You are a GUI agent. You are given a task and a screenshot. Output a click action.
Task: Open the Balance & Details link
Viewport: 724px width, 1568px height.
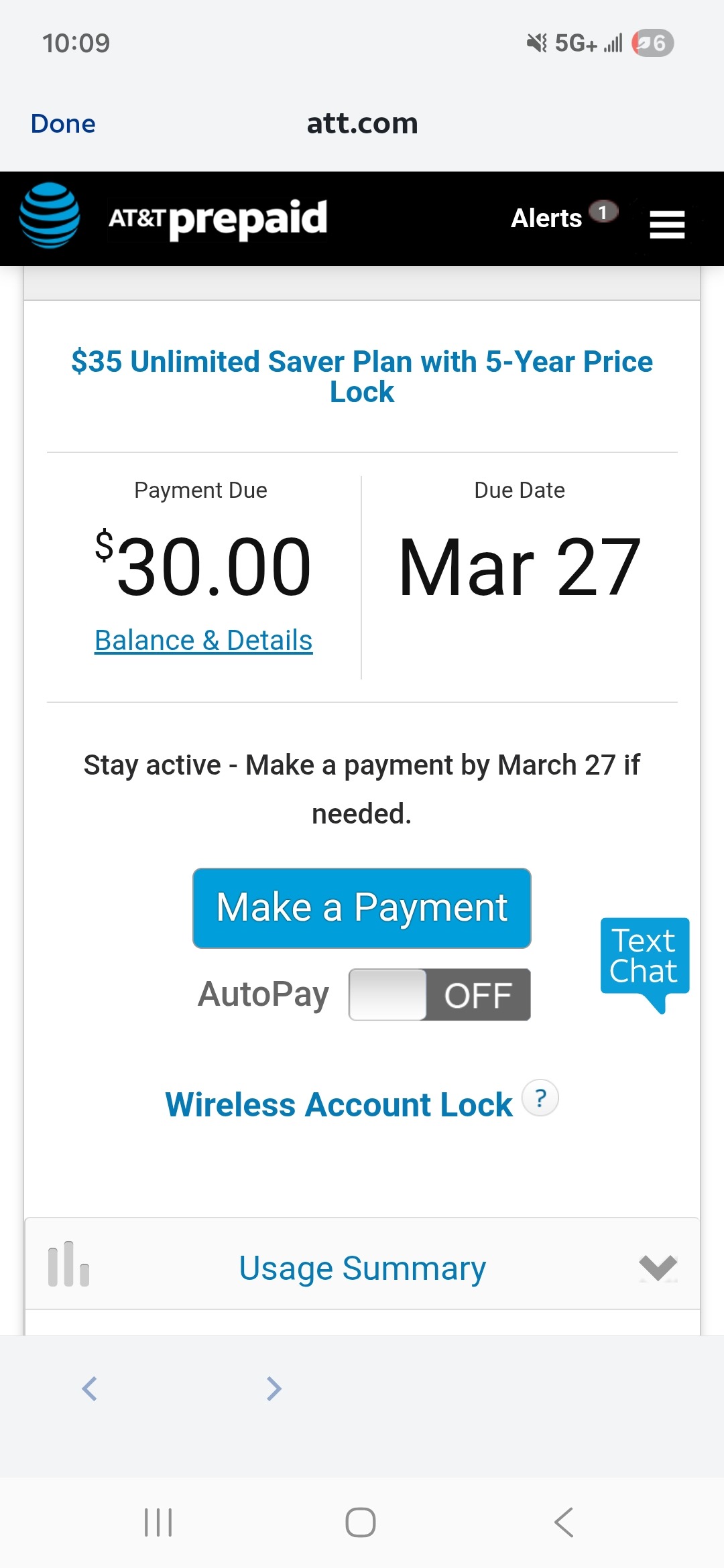click(x=204, y=641)
